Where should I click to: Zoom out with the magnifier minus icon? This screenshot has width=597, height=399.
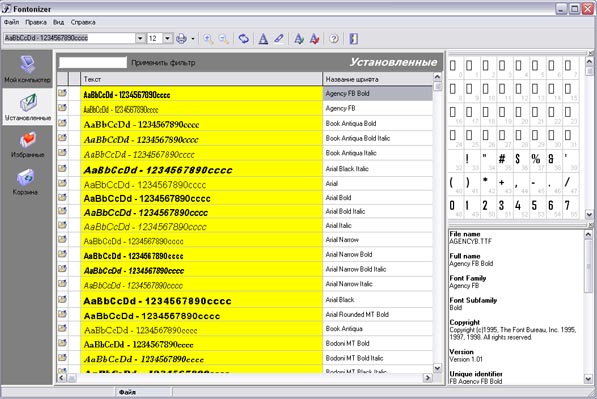coord(223,38)
